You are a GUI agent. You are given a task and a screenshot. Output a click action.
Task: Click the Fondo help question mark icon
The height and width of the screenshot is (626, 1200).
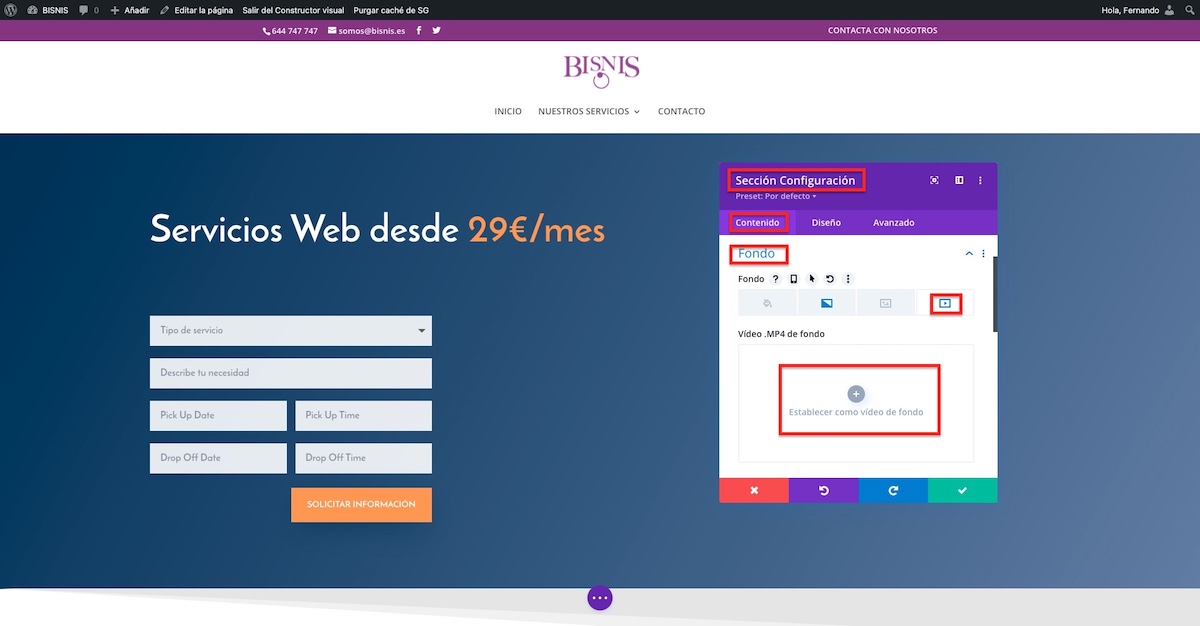(775, 279)
